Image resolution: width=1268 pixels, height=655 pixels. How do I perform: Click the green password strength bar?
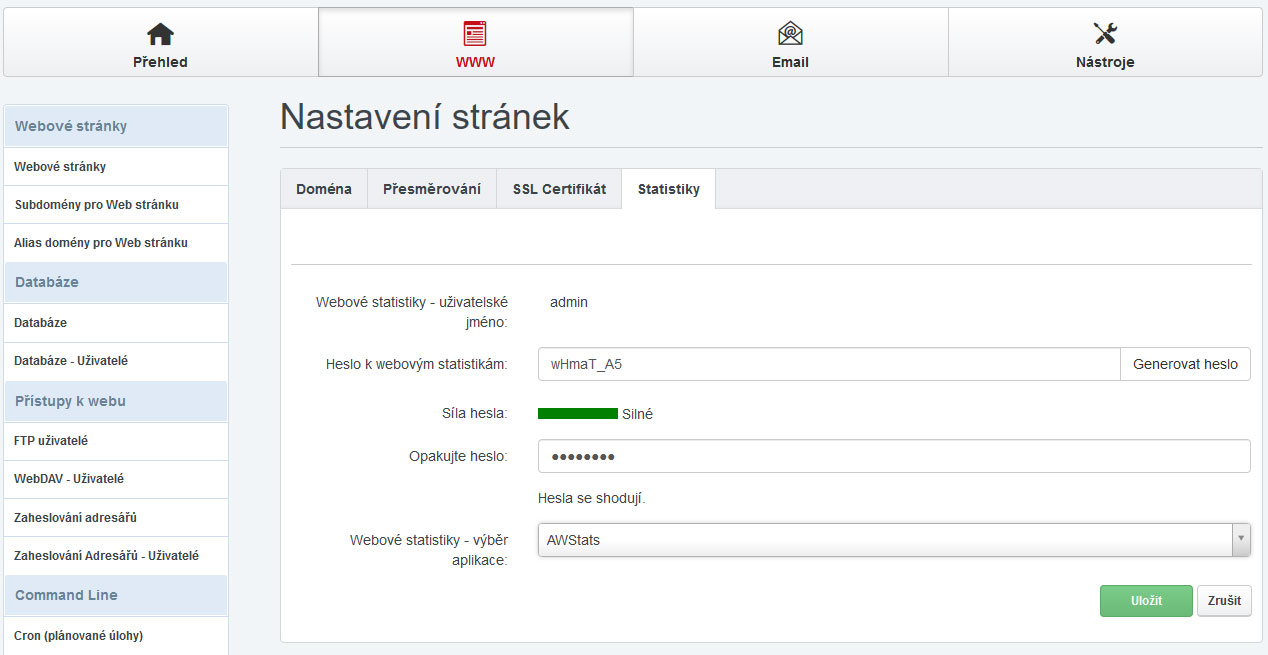pyautogui.click(x=577, y=413)
